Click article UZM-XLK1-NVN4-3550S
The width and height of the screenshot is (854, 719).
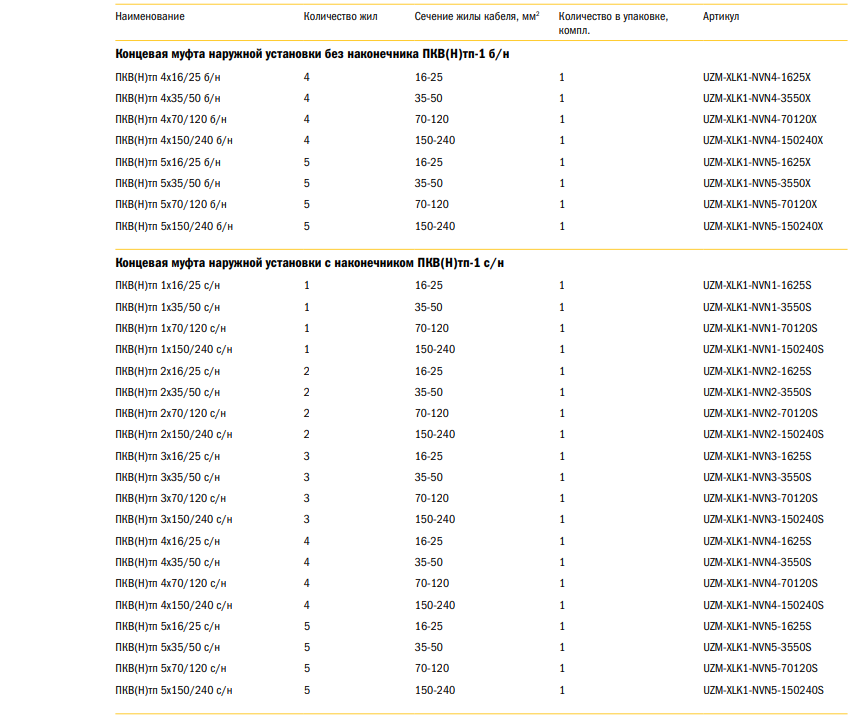pyautogui.click(x=757, y=562)
